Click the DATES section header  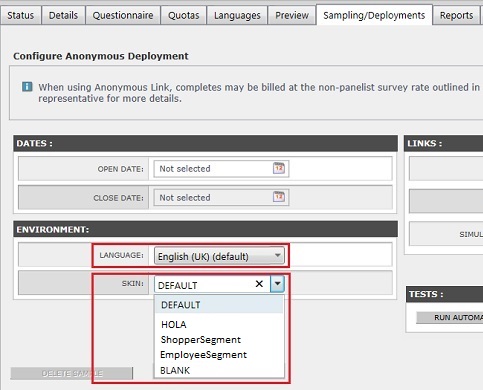(205, 143)
